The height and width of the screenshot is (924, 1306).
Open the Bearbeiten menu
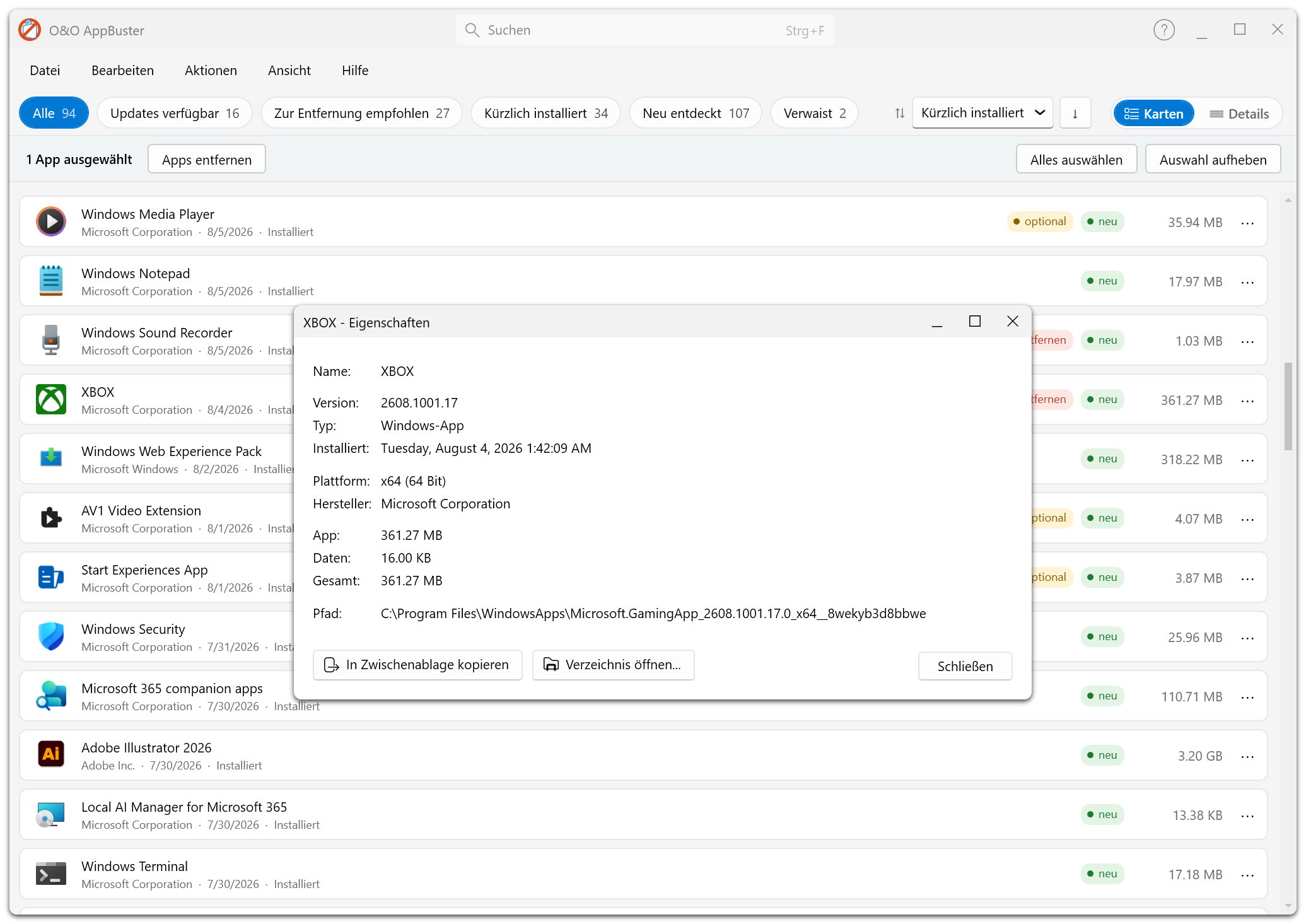click(x=122, y=70)
